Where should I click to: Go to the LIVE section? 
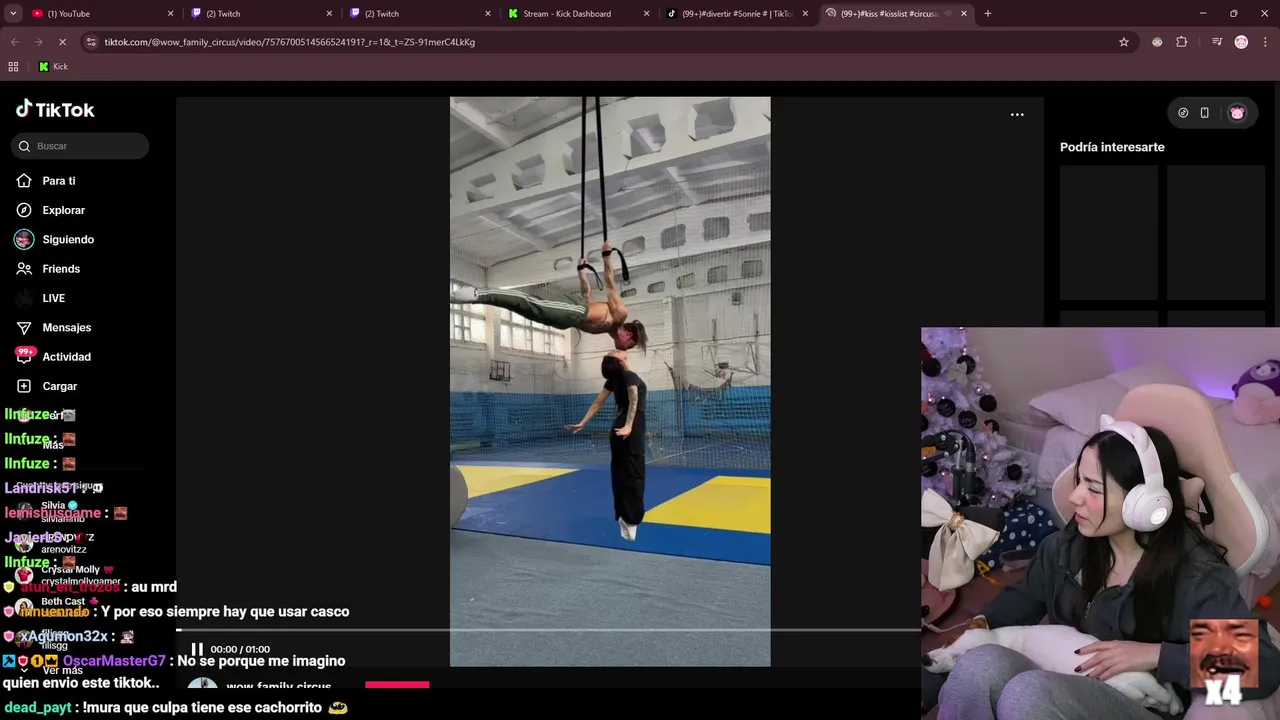[x=53, y=298]
